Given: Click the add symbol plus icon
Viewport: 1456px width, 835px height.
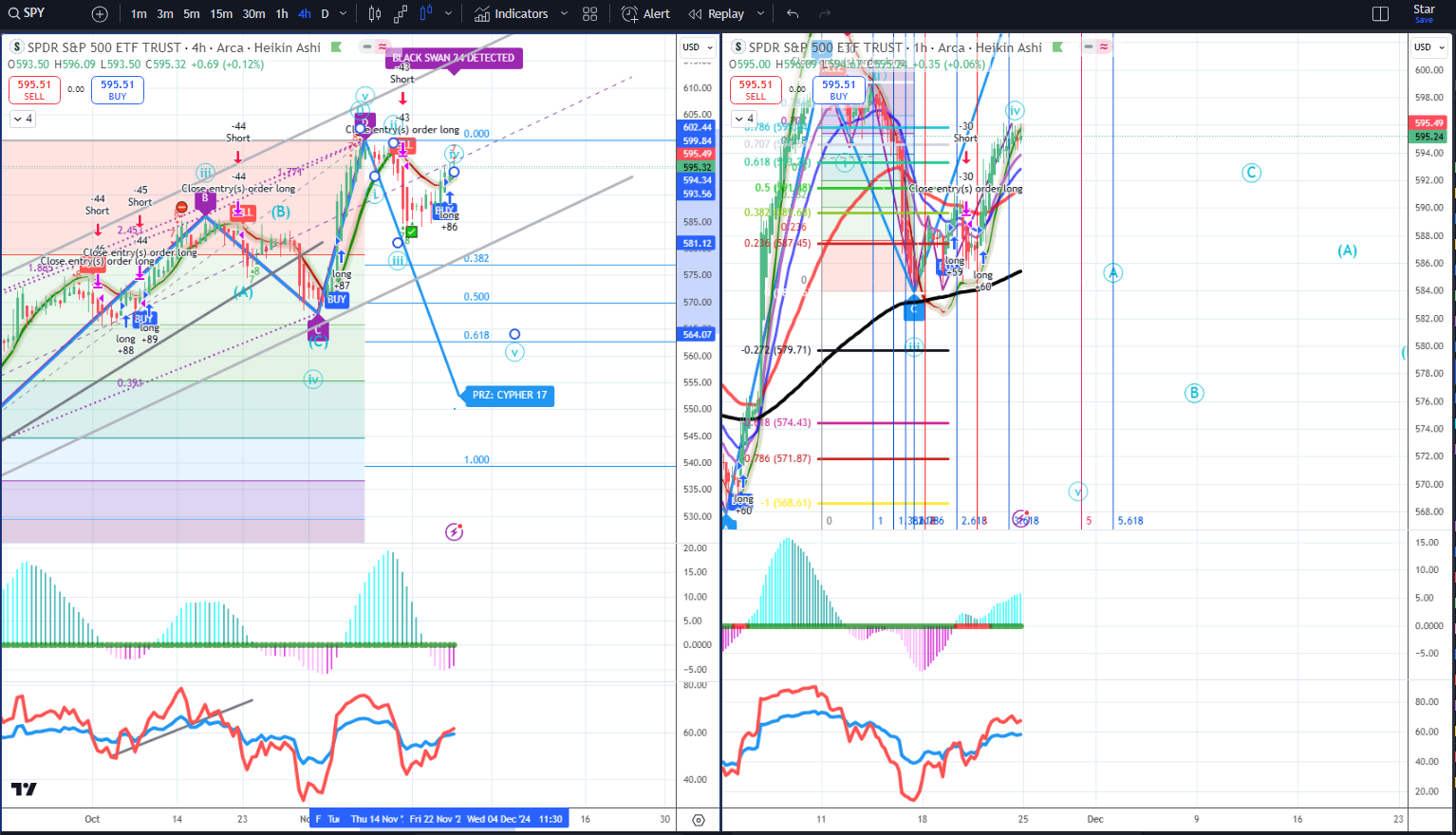Looking at the screenshot, I should (x=100, y=14).
